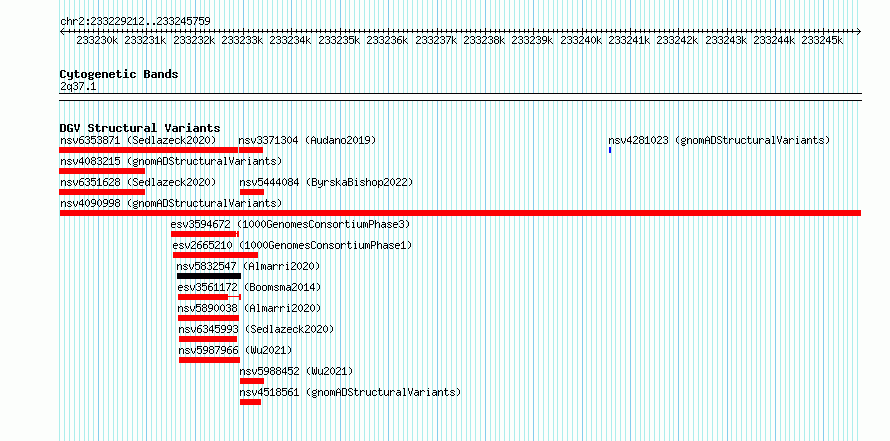Select the nsv4090998 variant label
Image resolution: width=890 pixels, height=441 pixels.
click(171, 203)
